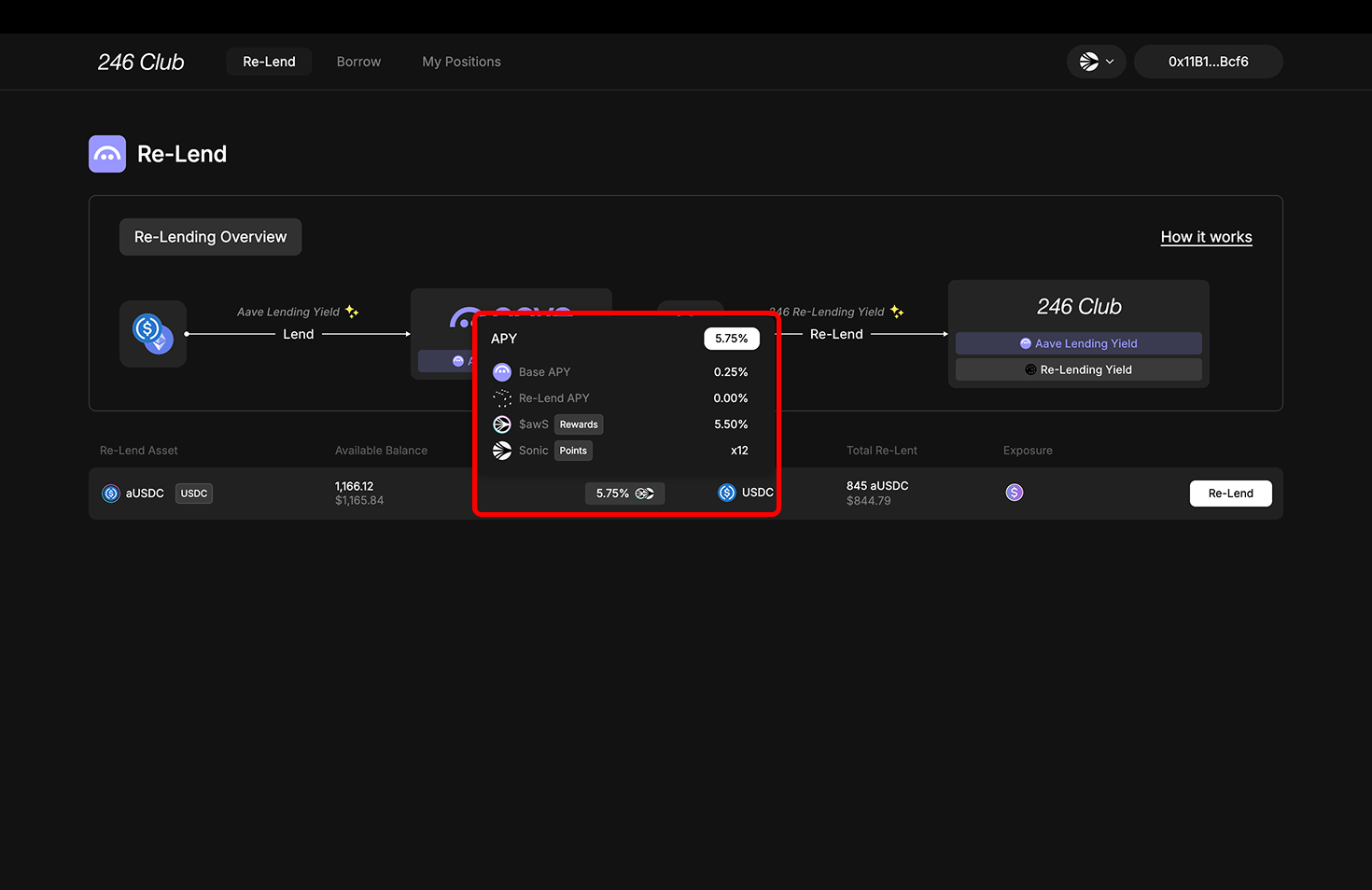Click the Re-Lend page header icon
Viewport: 1372px width, 890px height.
107,154
